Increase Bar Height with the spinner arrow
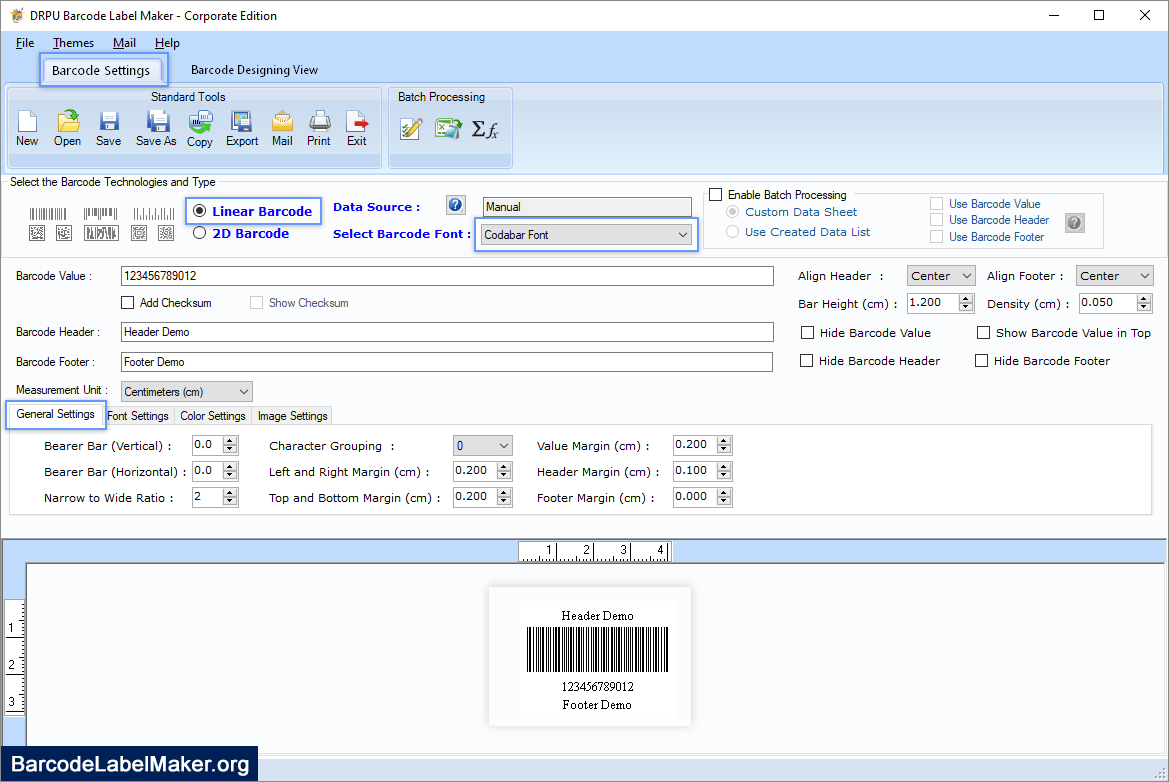Screen dimensions: 1169x782 tap(964, 297)
